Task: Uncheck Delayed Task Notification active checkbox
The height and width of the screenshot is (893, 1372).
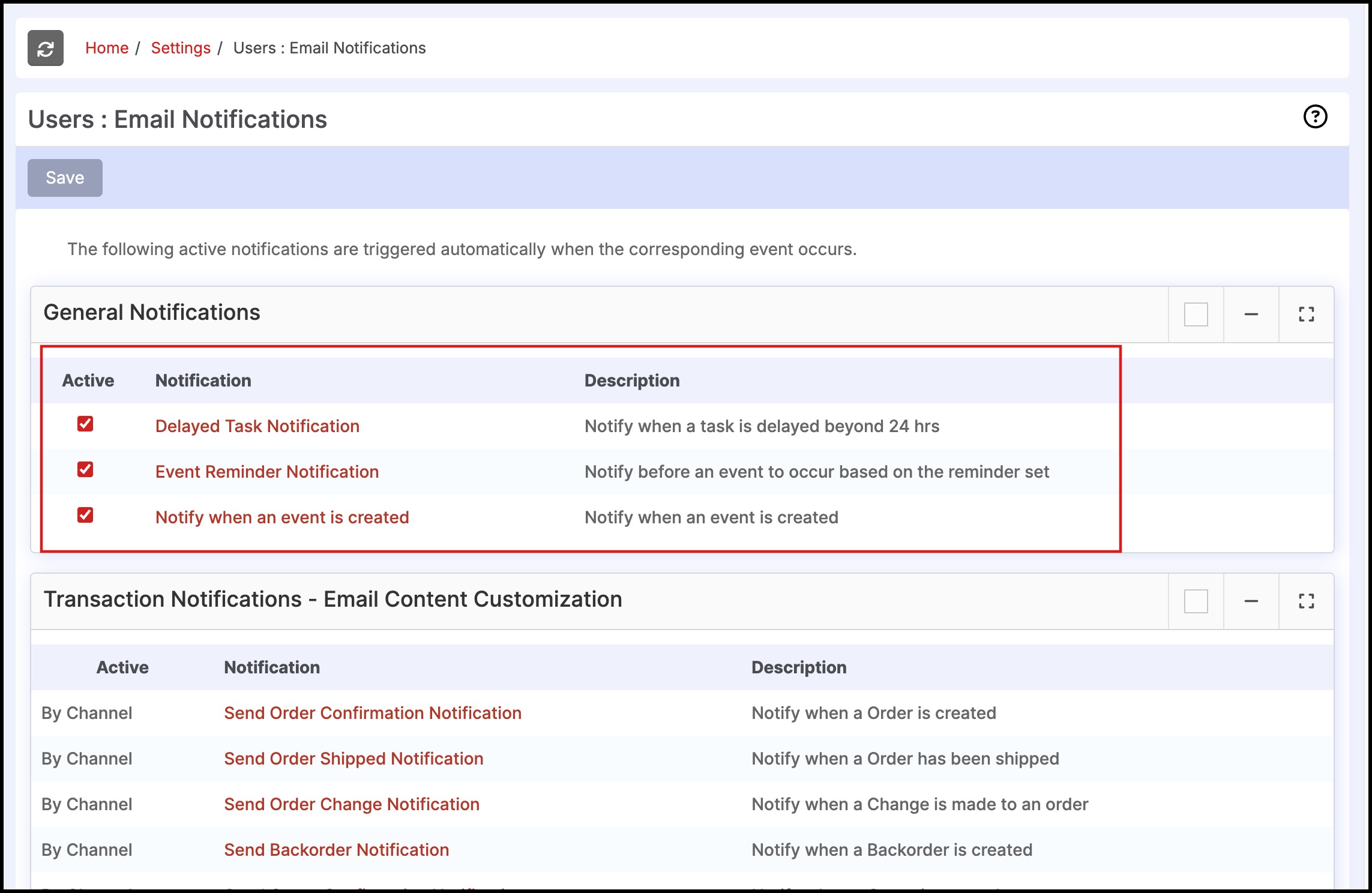Action: click(85, 424)
